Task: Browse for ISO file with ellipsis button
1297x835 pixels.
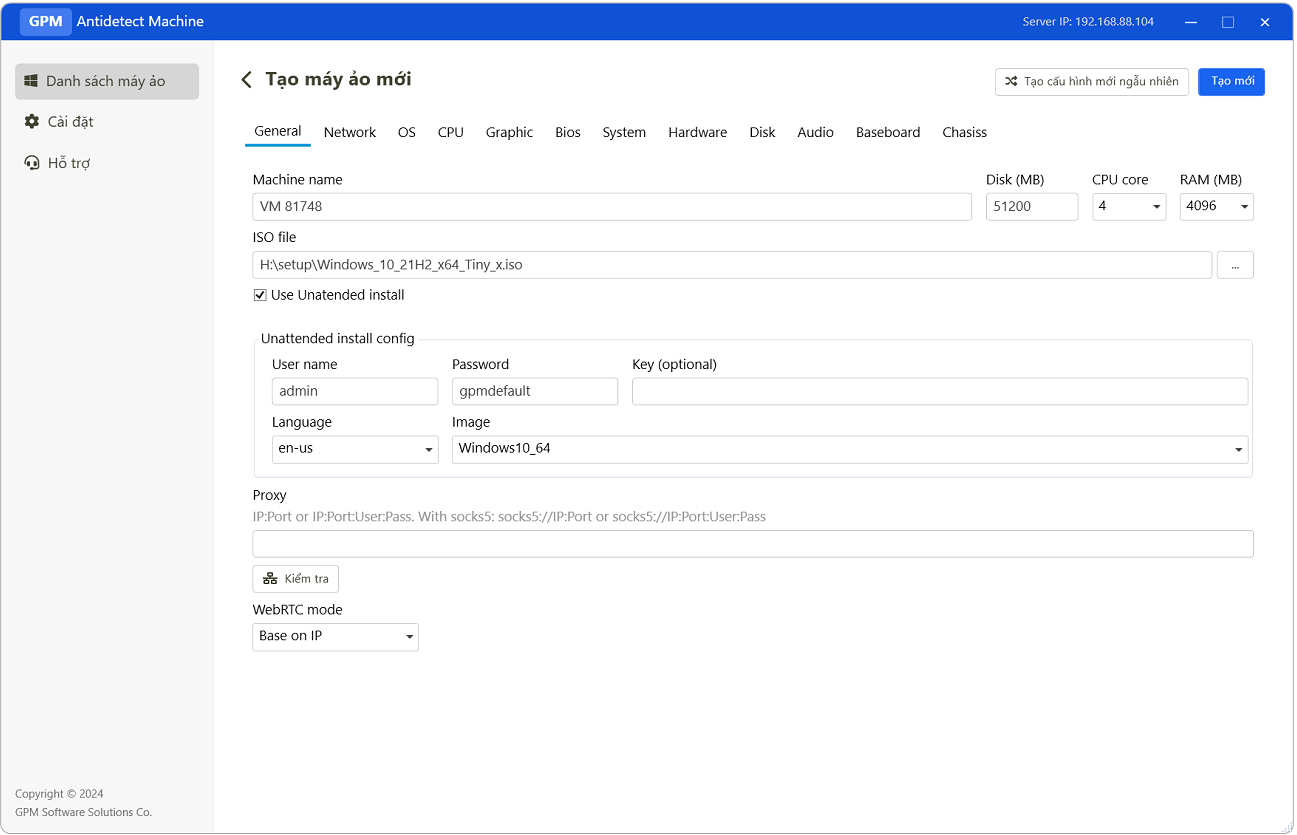Action: 1235,265
